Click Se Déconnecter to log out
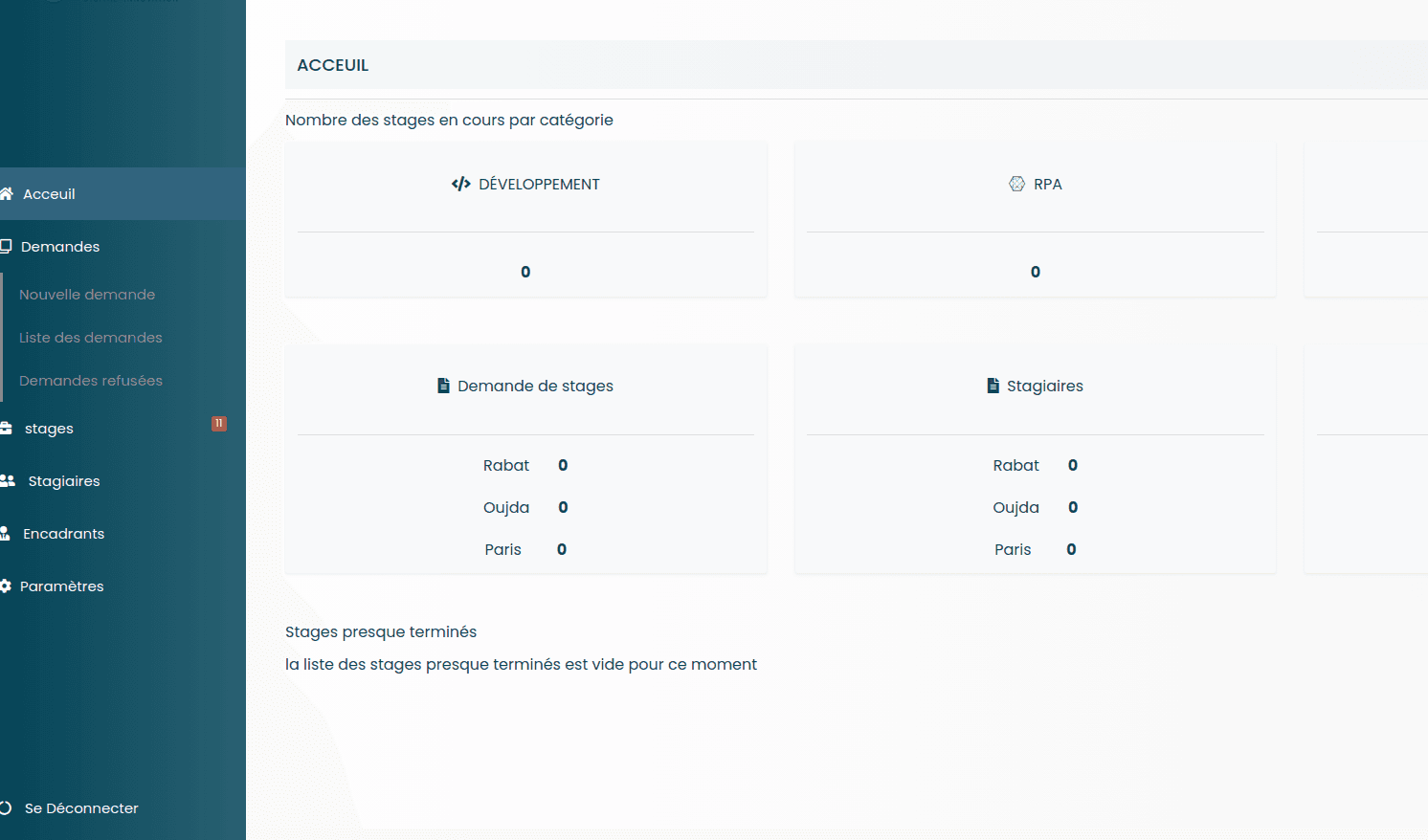Viewport: 1428px width, 840px height. pos(81,808)
